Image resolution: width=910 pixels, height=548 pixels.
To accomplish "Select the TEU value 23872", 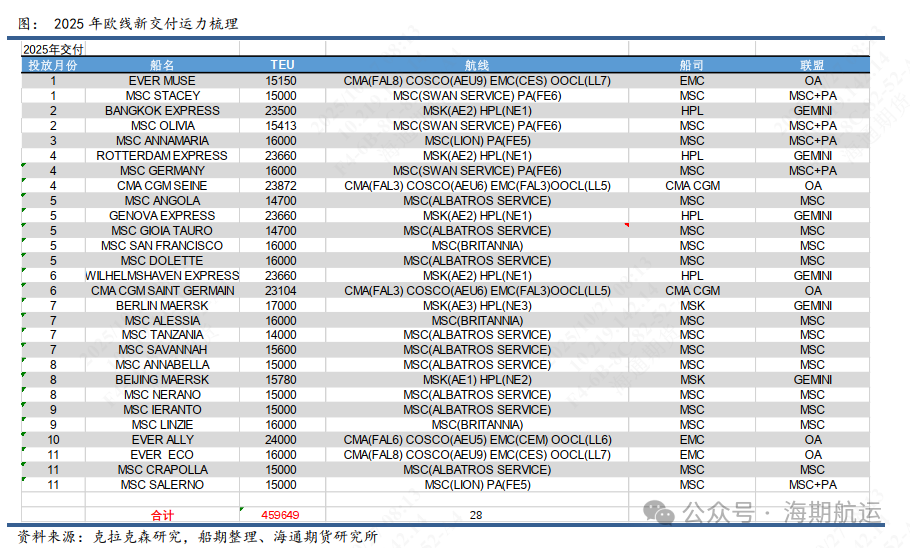I will (x=282, y=186).
